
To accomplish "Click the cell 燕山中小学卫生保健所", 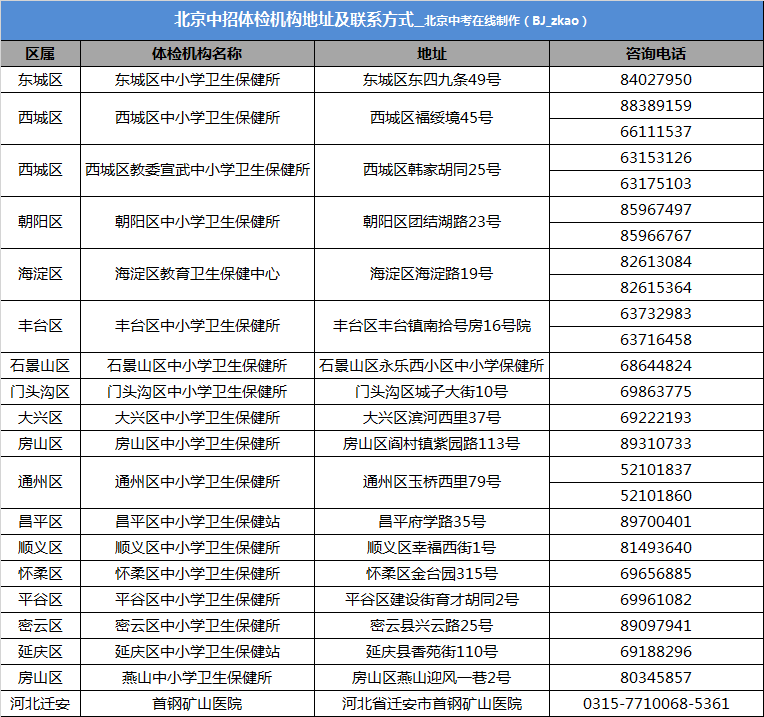I will (197, 678).
